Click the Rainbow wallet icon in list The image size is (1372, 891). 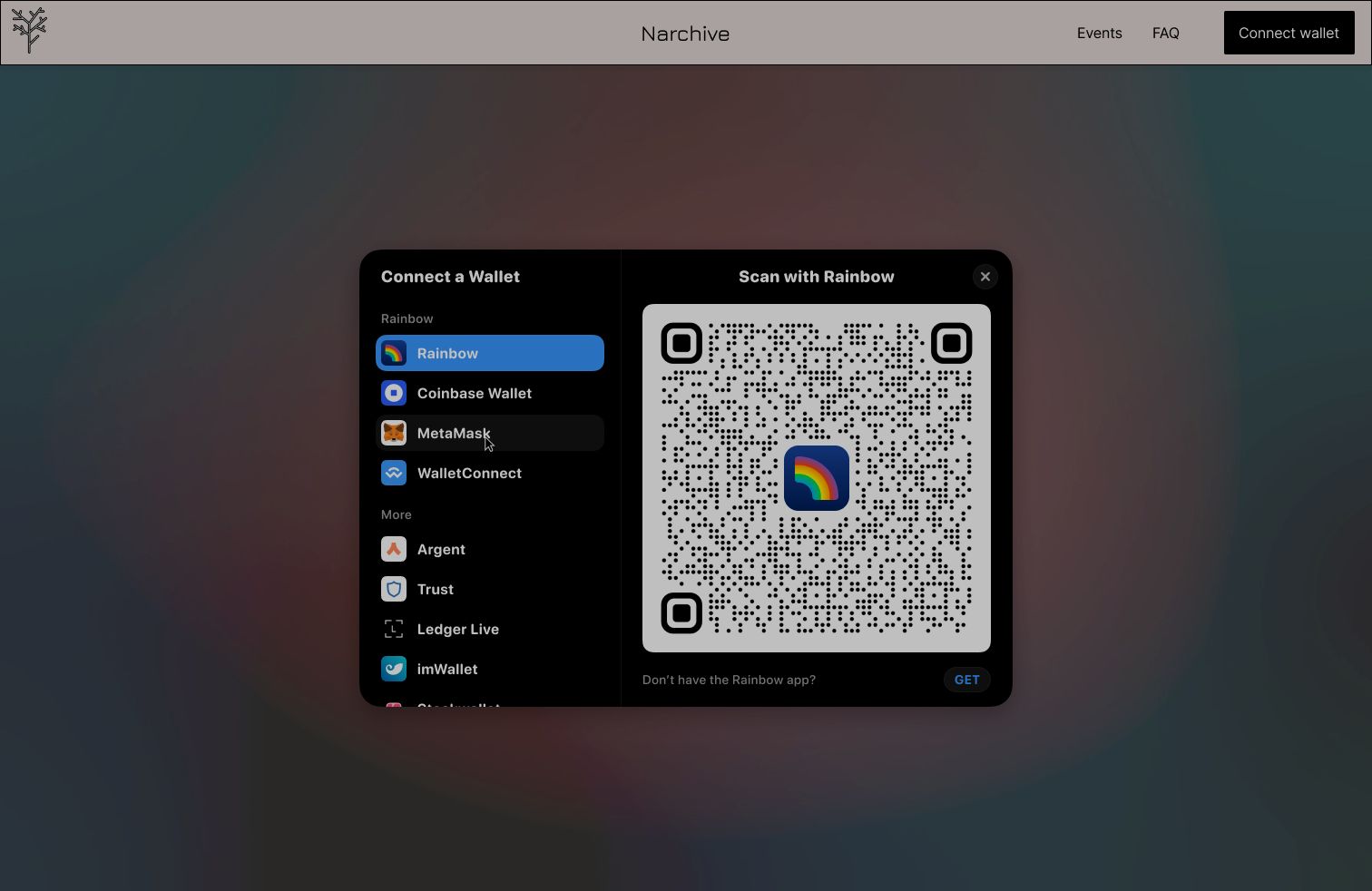(394, 353)
